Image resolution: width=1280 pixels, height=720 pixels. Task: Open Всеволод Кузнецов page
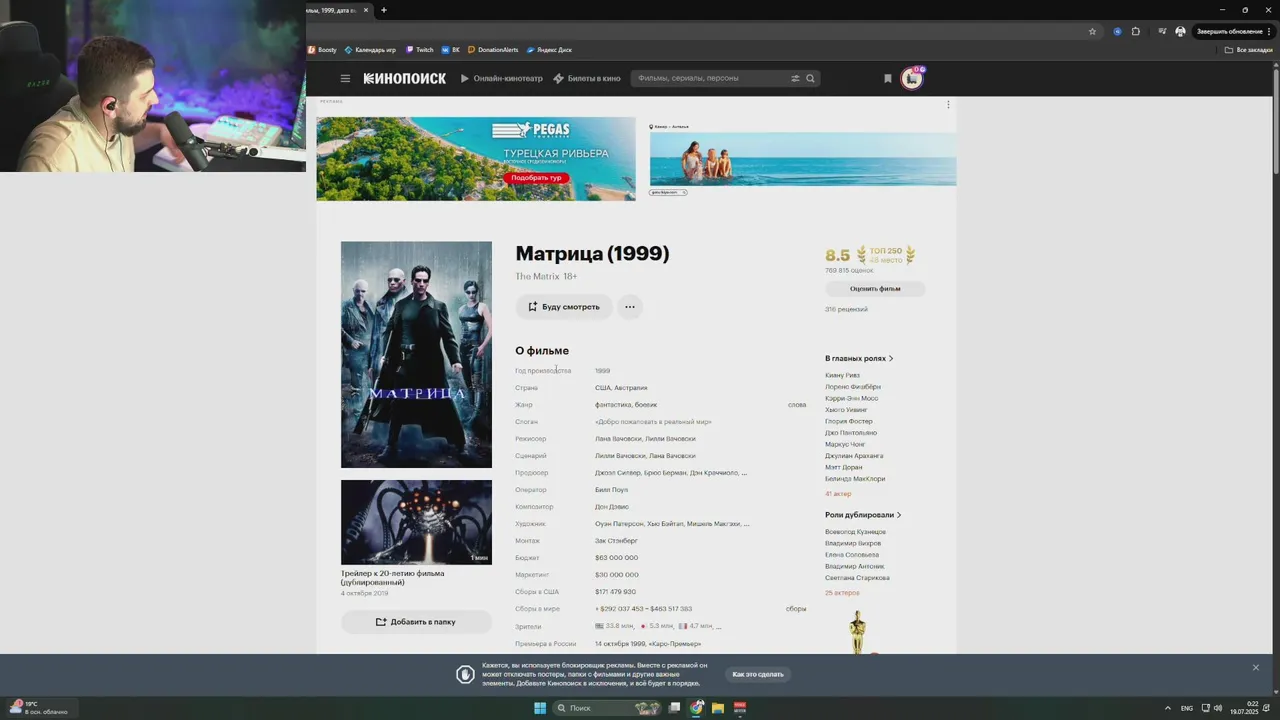[855, 532]
